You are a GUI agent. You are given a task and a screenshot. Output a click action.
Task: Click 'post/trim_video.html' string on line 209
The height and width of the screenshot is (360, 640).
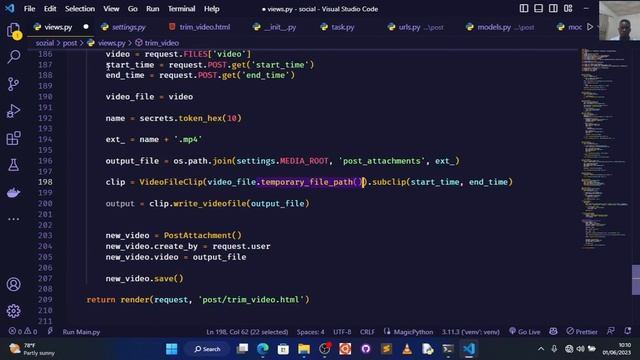coord(251,300)
